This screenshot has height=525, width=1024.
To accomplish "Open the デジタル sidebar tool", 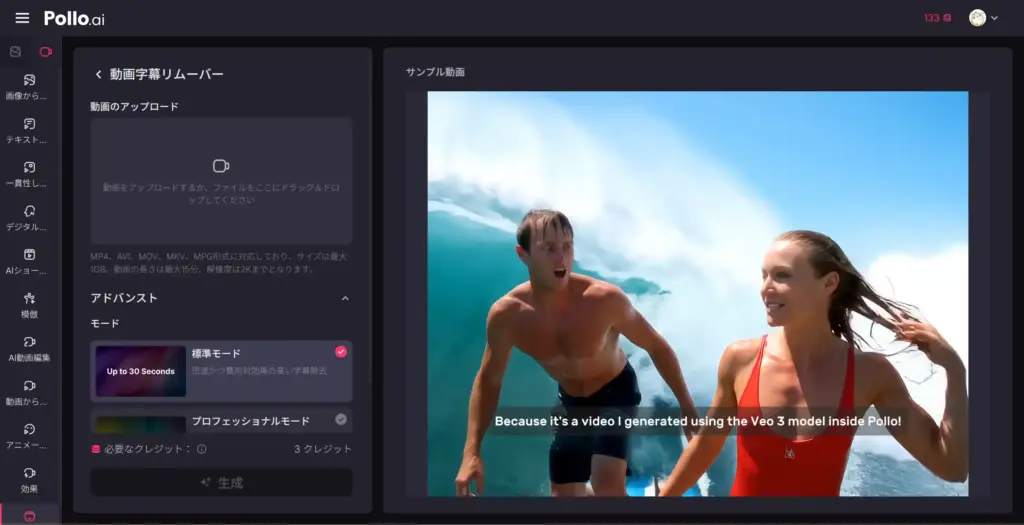I will [x=29, y=218].
